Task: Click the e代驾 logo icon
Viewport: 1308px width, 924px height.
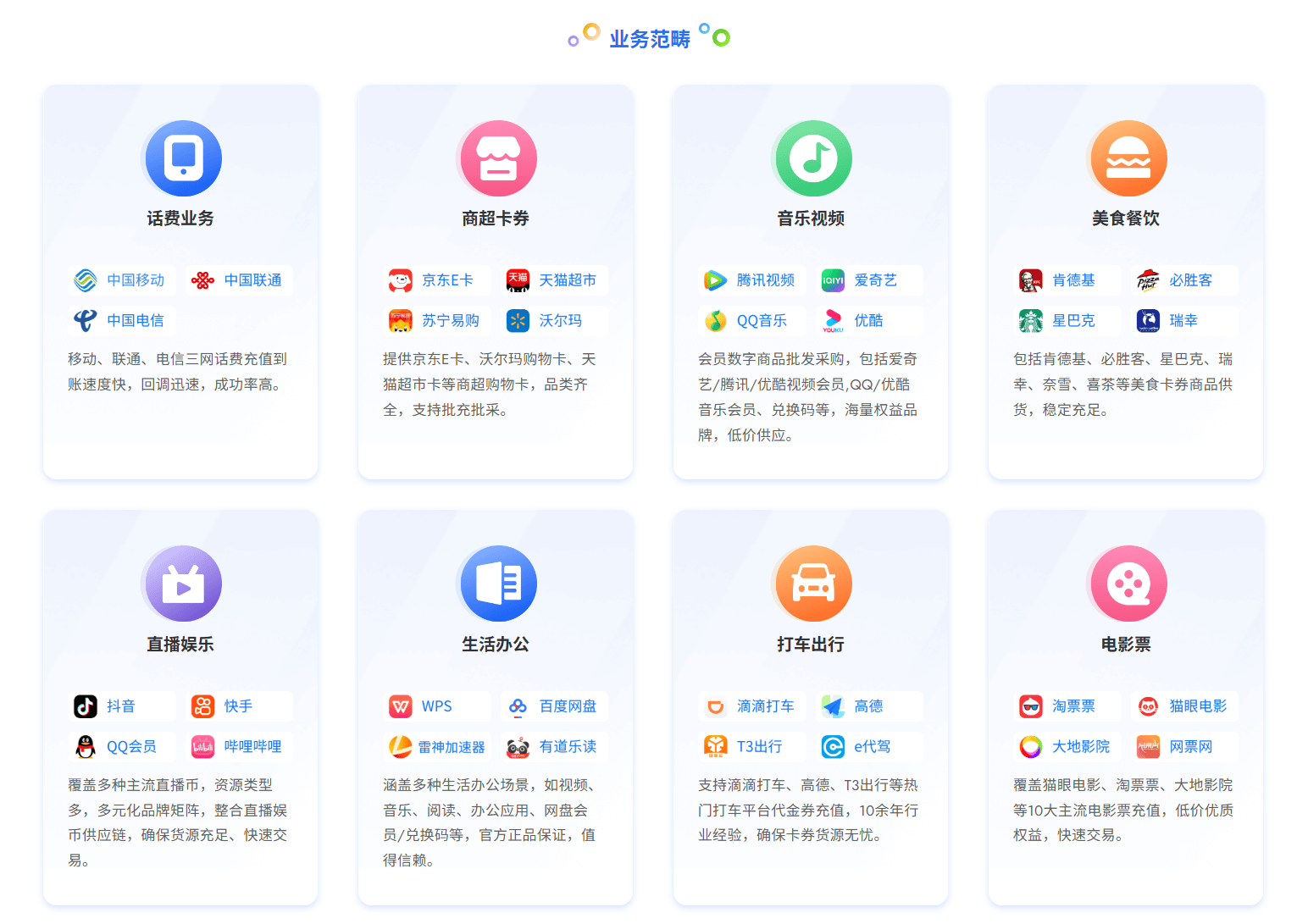Action: pos(833,747)
